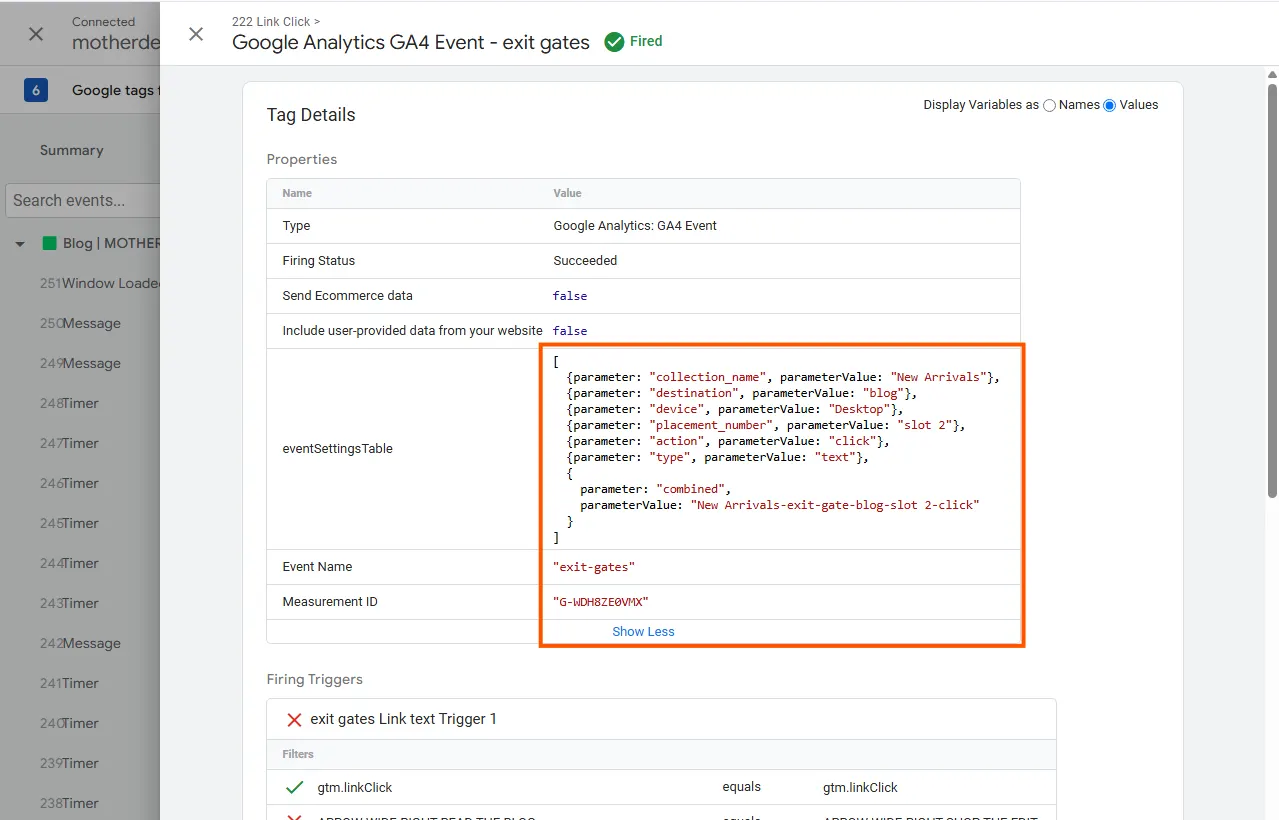Select the 243 Timer event

[x=69, y=603]
